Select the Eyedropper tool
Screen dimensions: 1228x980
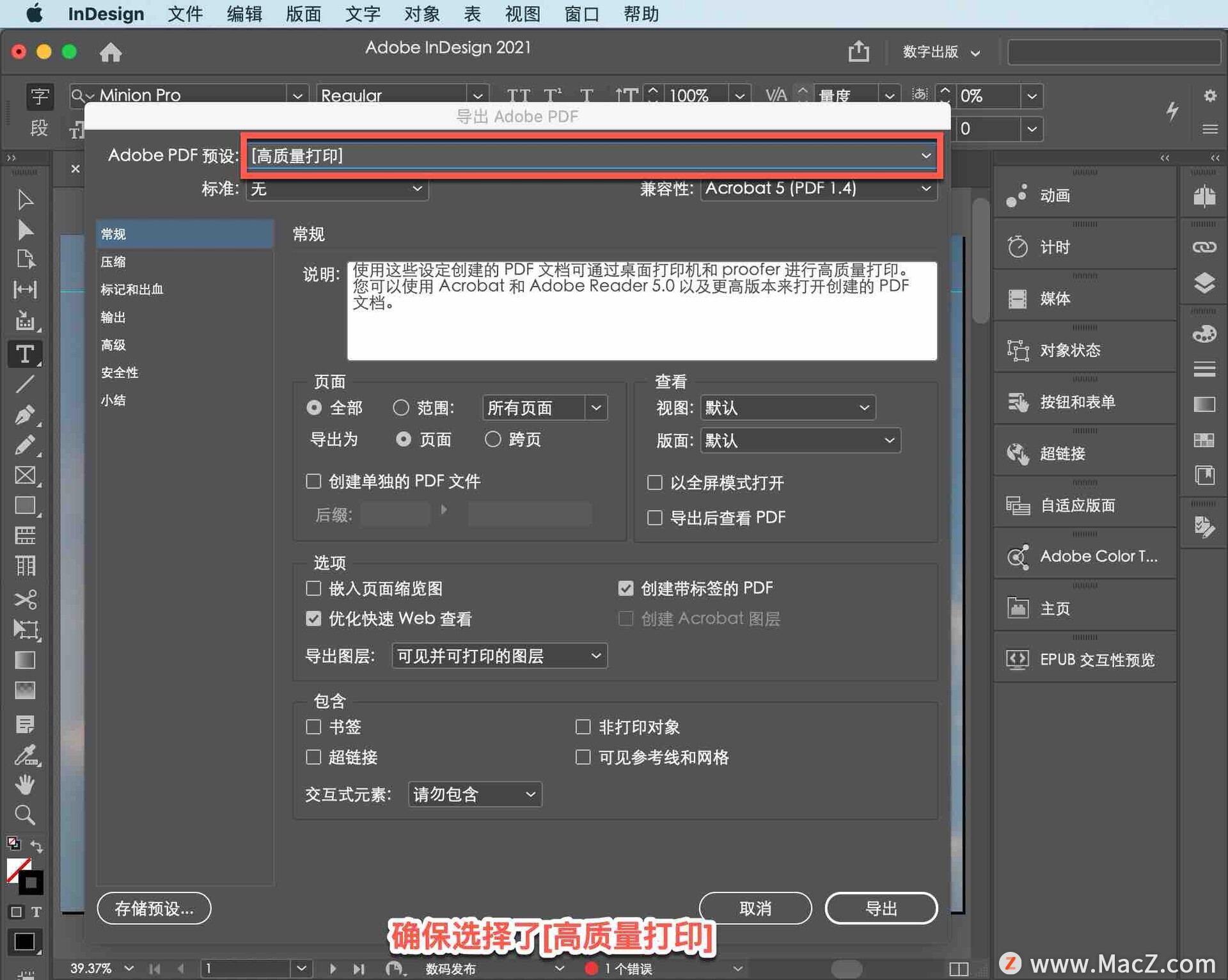pyautogui.click(x=26, y=755)
